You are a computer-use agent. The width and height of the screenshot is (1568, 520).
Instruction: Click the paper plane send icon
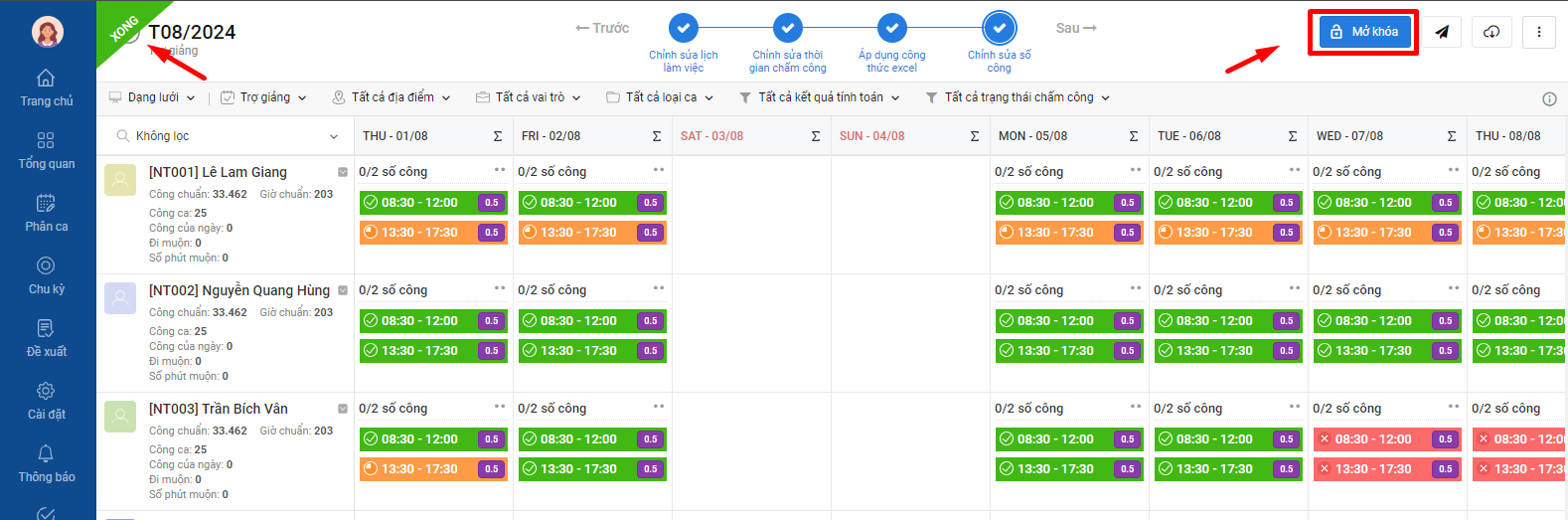pyautogui.click(x=1441, y=32)
